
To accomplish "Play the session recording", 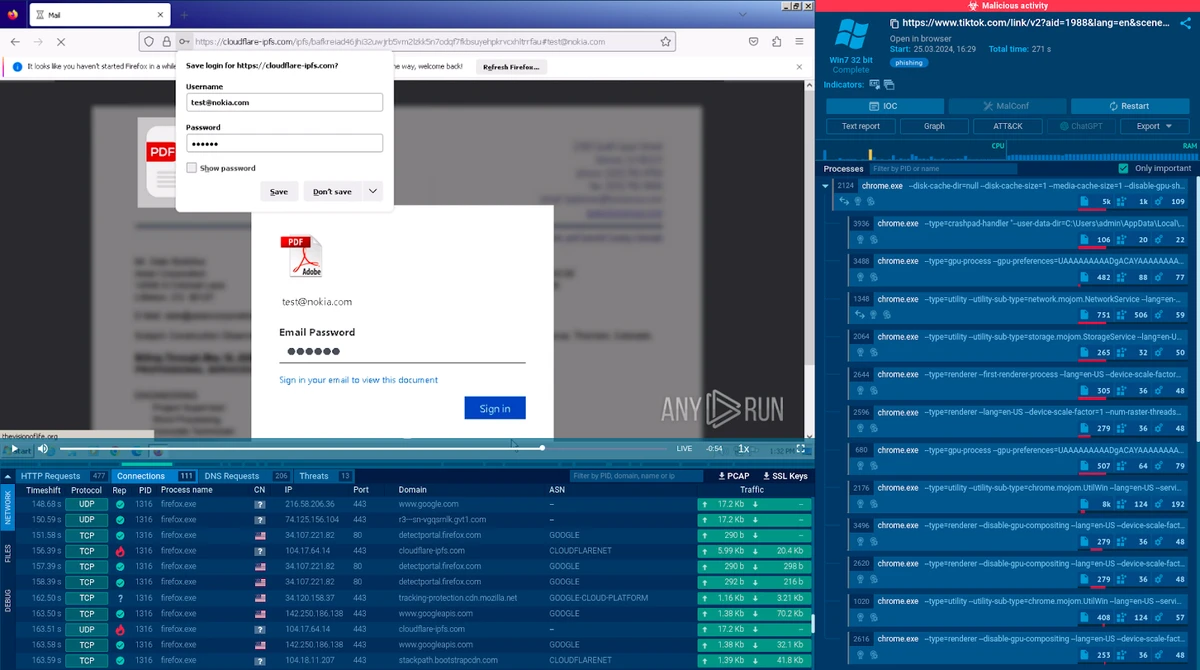I will pos(16,449).
